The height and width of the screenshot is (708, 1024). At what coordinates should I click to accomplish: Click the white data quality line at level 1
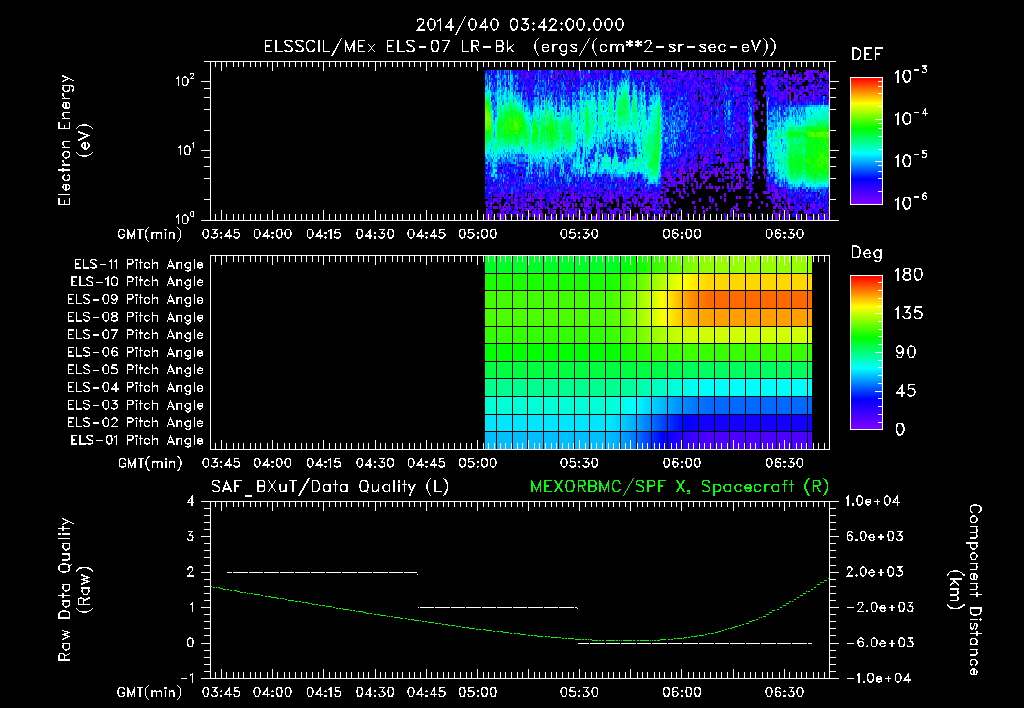point(498,607)
